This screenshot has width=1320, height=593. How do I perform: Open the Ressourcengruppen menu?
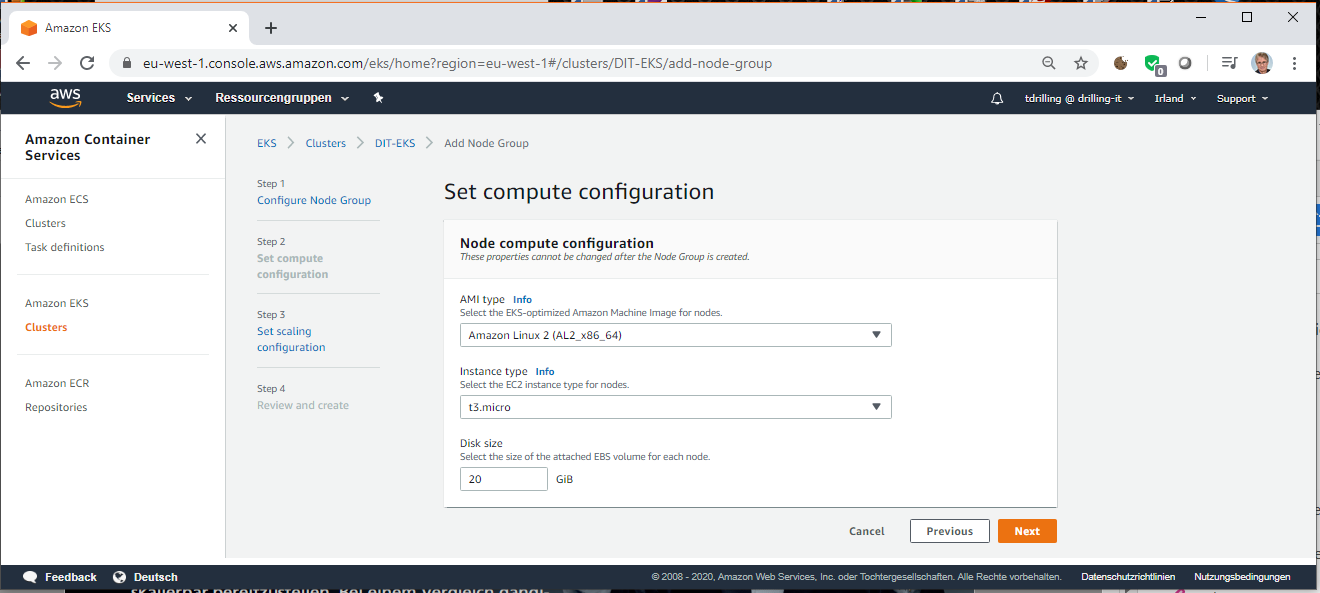click(282, 98)
